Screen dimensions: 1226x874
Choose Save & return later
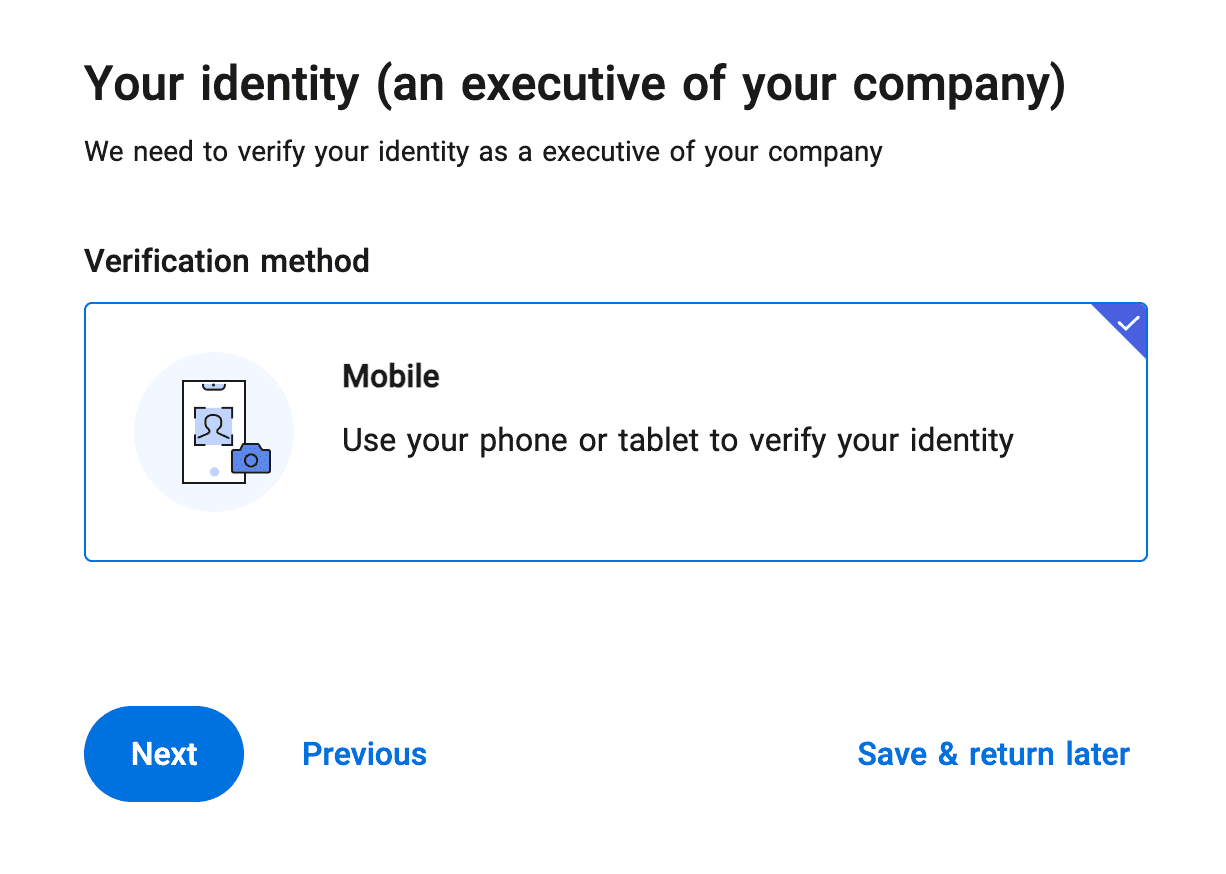pos(993,754)
